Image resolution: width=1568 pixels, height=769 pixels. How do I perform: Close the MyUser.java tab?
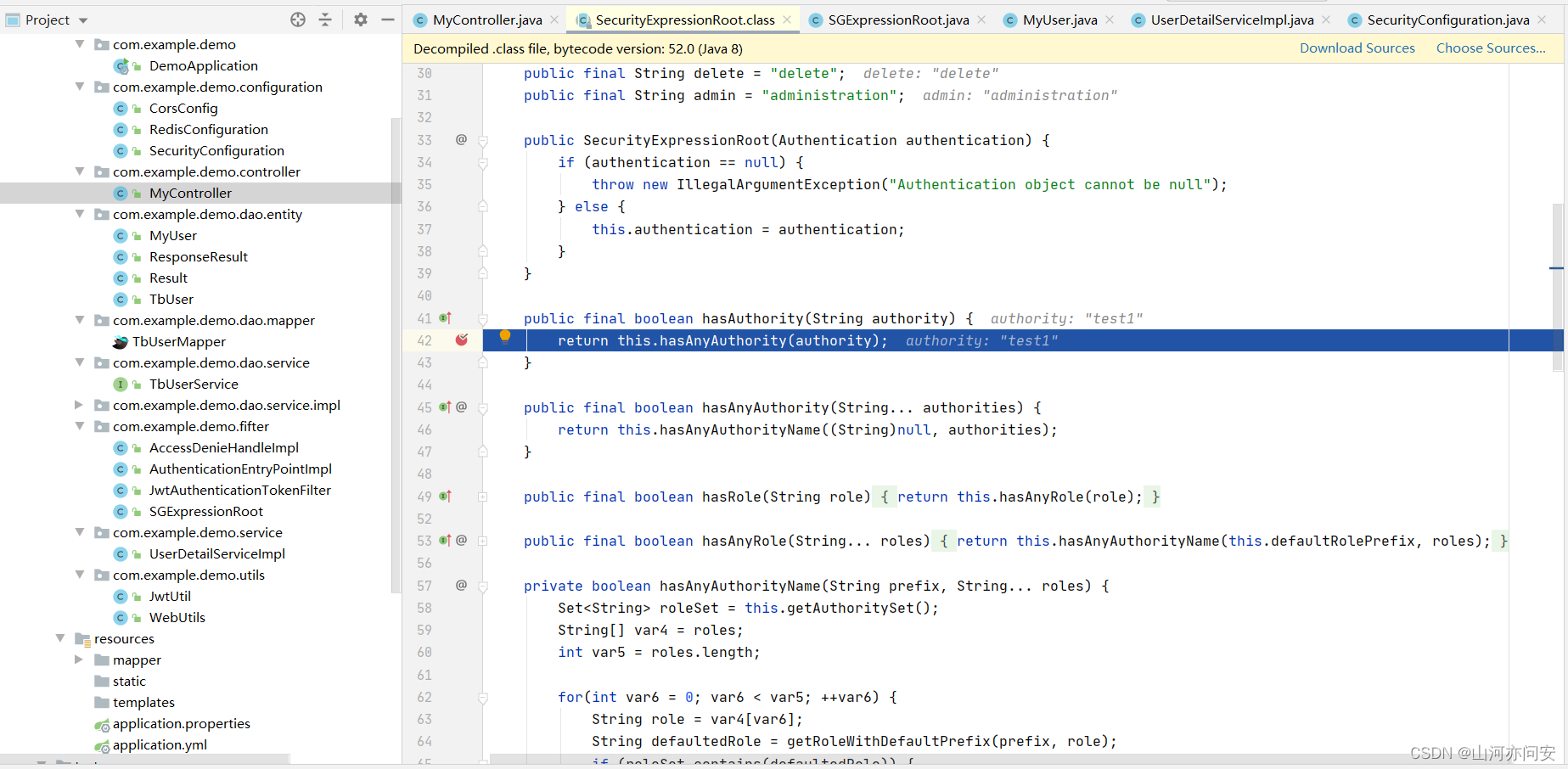[1110, 20]
